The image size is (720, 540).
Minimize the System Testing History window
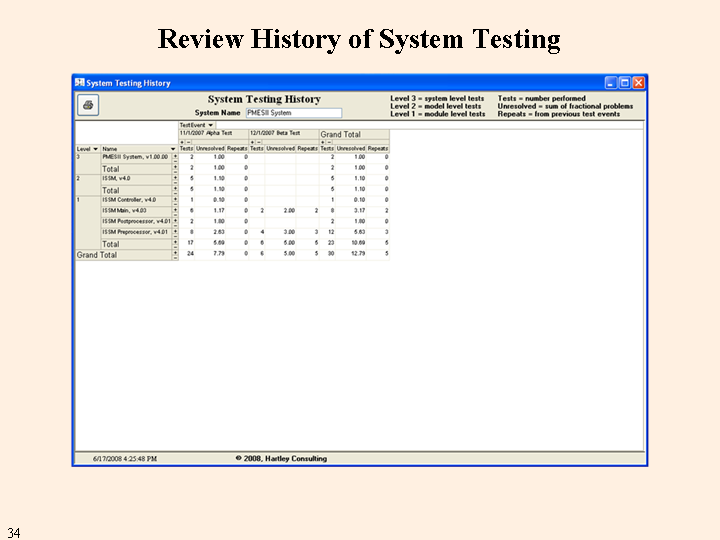(611, 83)
